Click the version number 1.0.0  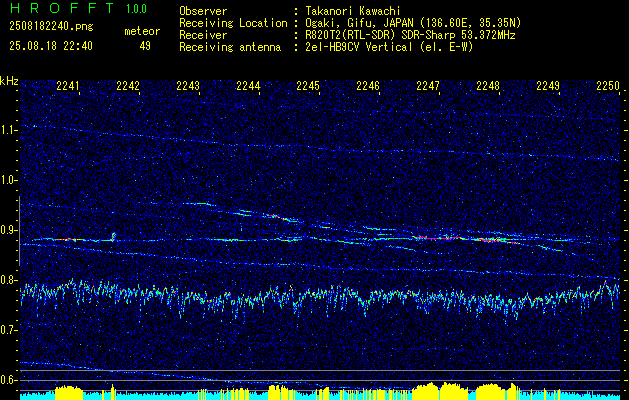click(136, 9)
